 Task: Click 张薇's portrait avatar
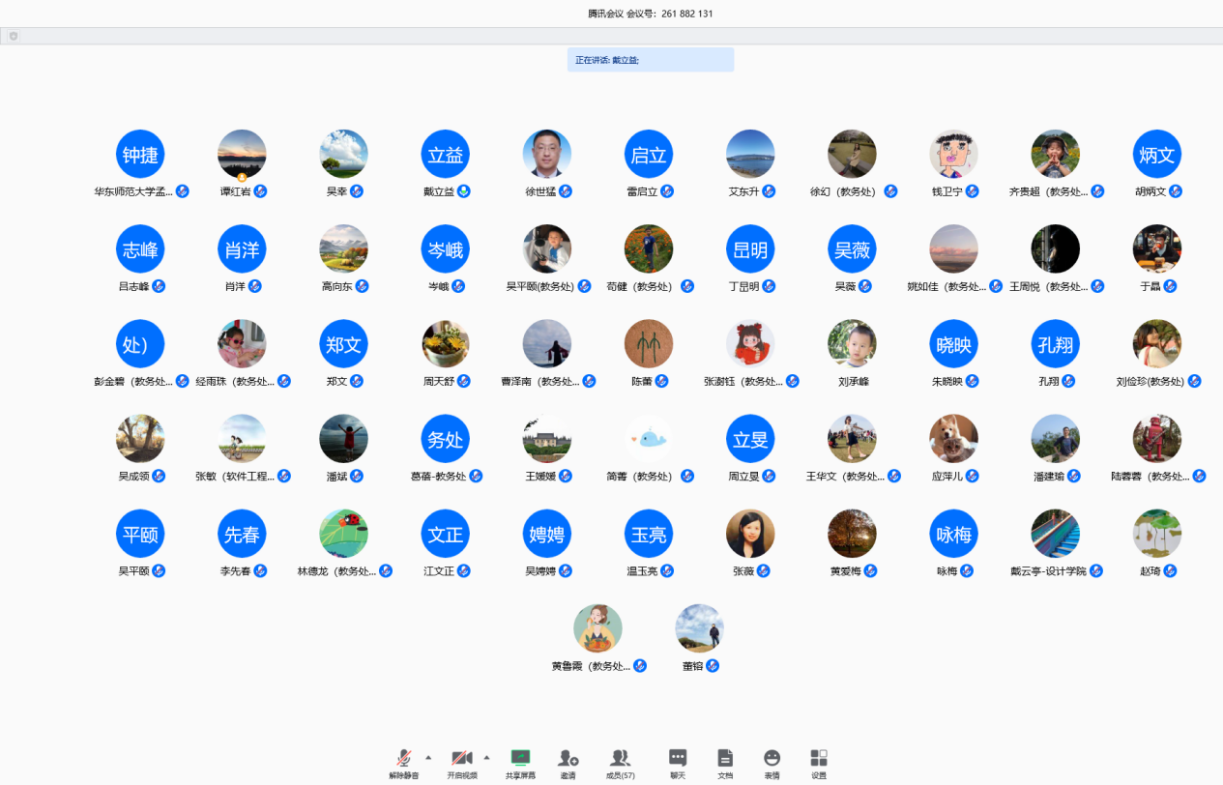750,534
